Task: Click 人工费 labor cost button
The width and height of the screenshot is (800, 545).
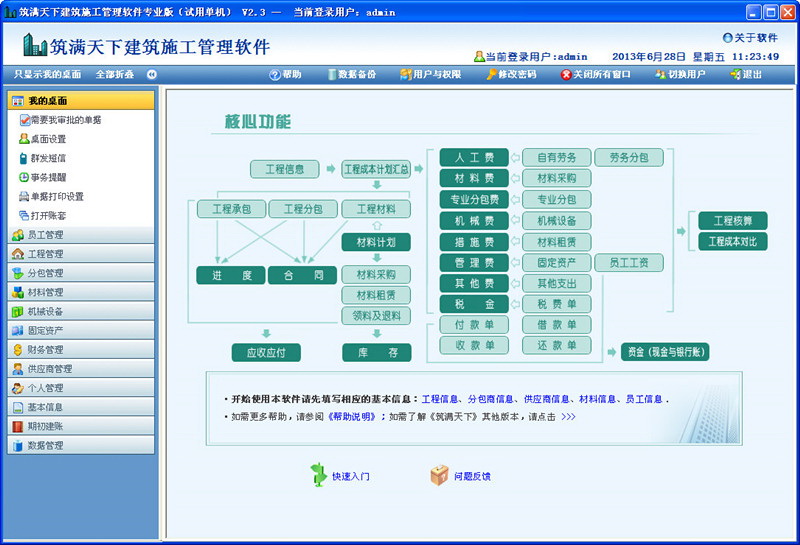Action: (474, 158)
